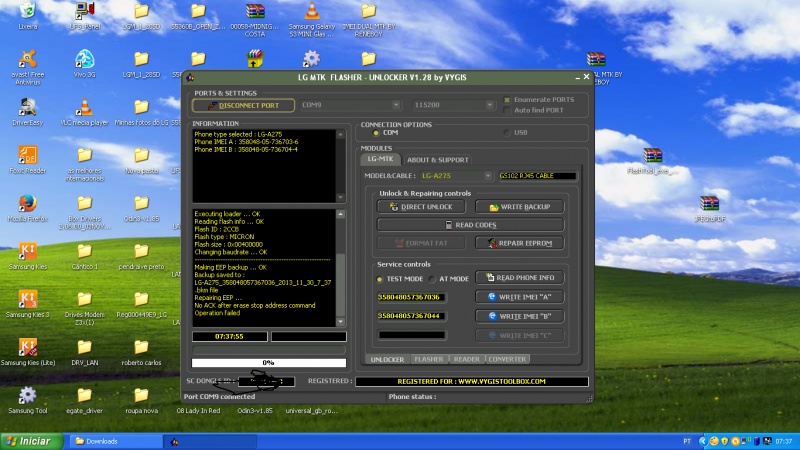Switch to the FLASHER tab
Image resolution: width=800 pixels, height=450 pixels.
[x=429, y=359]
